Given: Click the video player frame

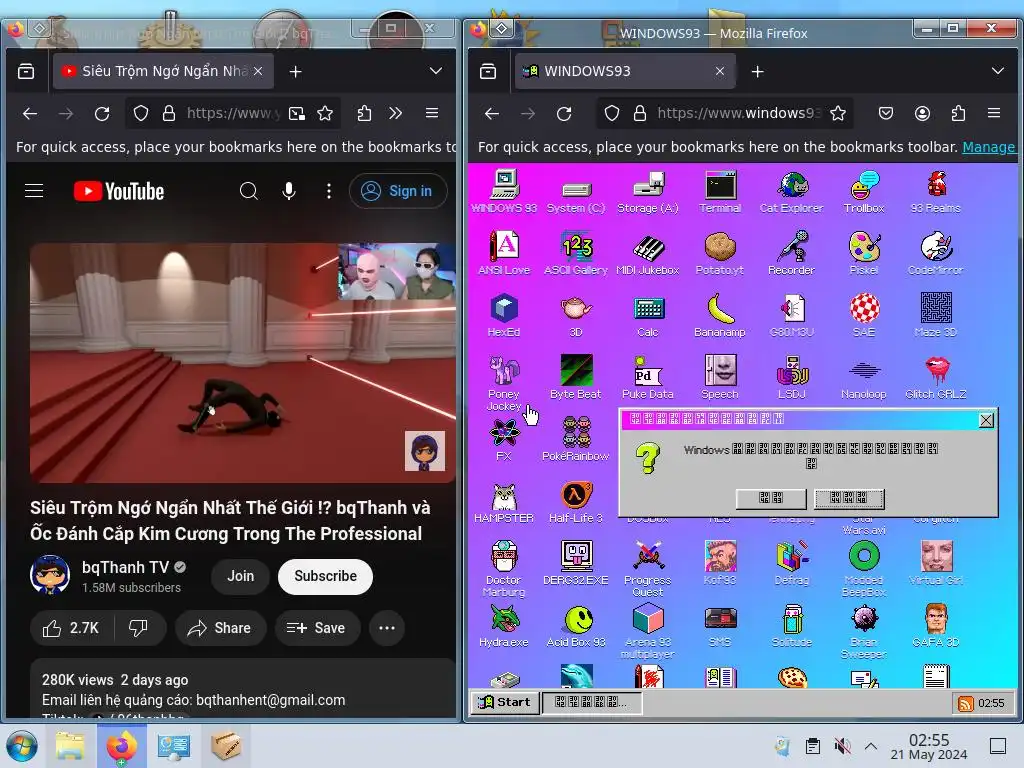Looking at the screenshot, I should point(242,363).
